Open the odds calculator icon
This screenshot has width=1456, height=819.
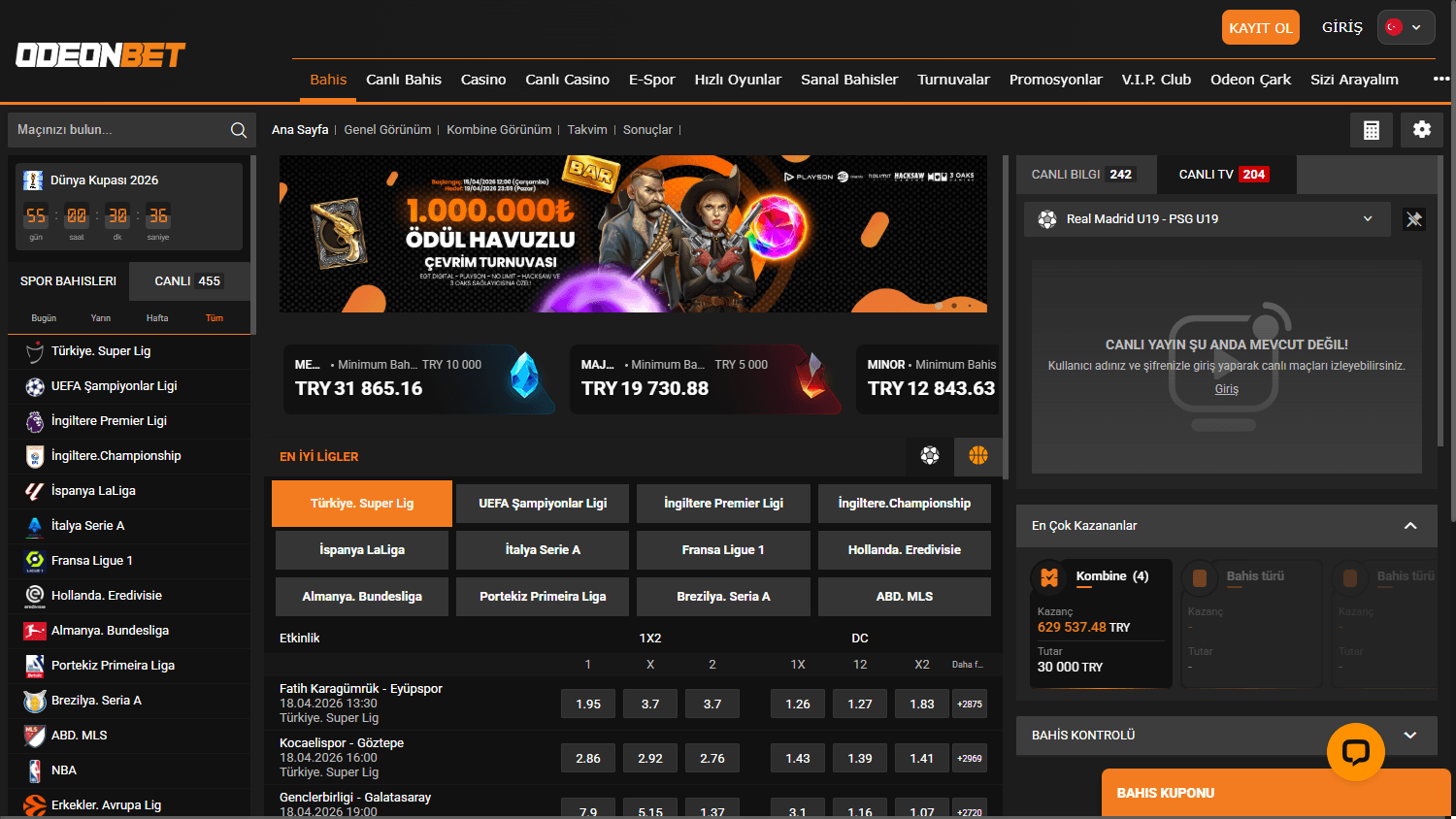[1372, 130]
